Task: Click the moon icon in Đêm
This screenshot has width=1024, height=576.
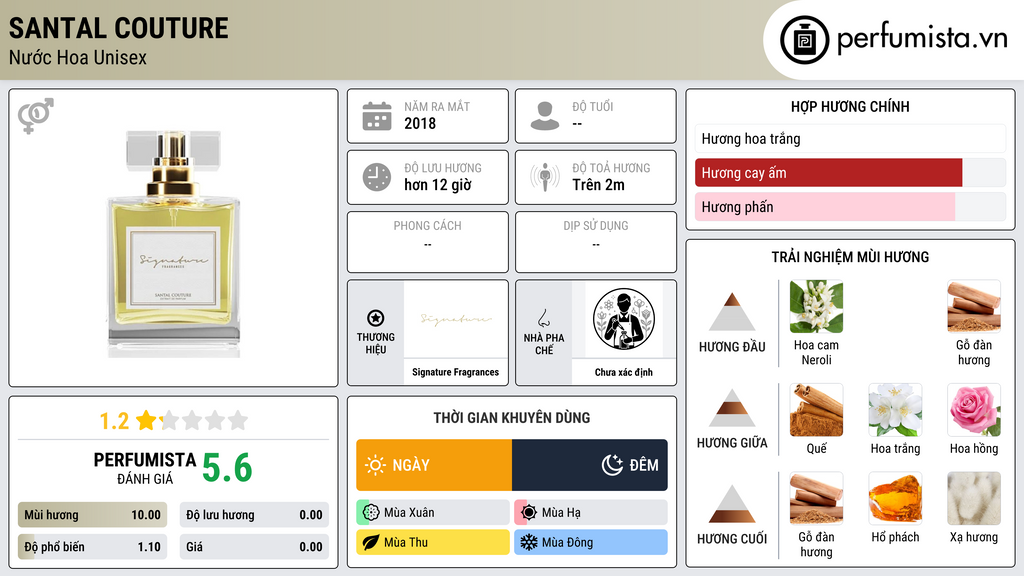Action: tap(612, 465)
